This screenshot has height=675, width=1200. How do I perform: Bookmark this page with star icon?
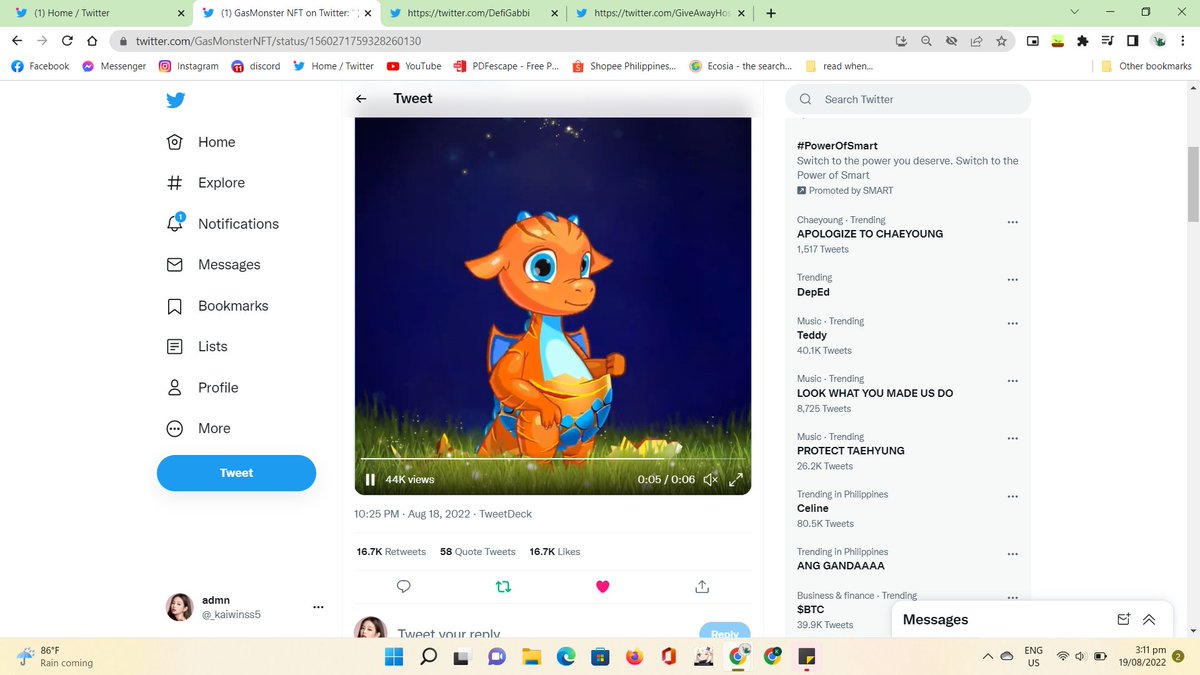[x=1001, y=41]
